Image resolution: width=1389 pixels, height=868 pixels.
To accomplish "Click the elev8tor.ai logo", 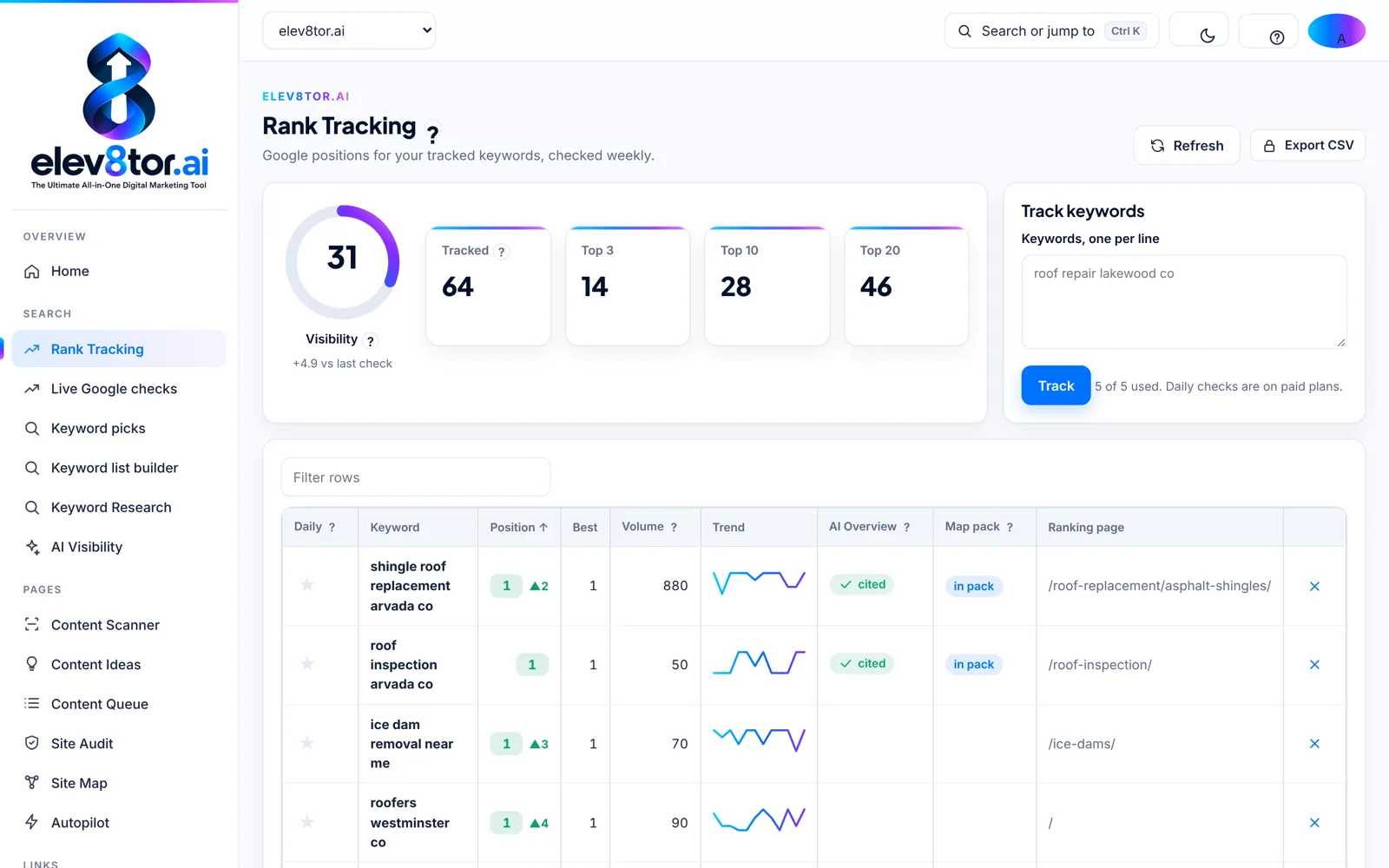I will (x=120, y=111).
